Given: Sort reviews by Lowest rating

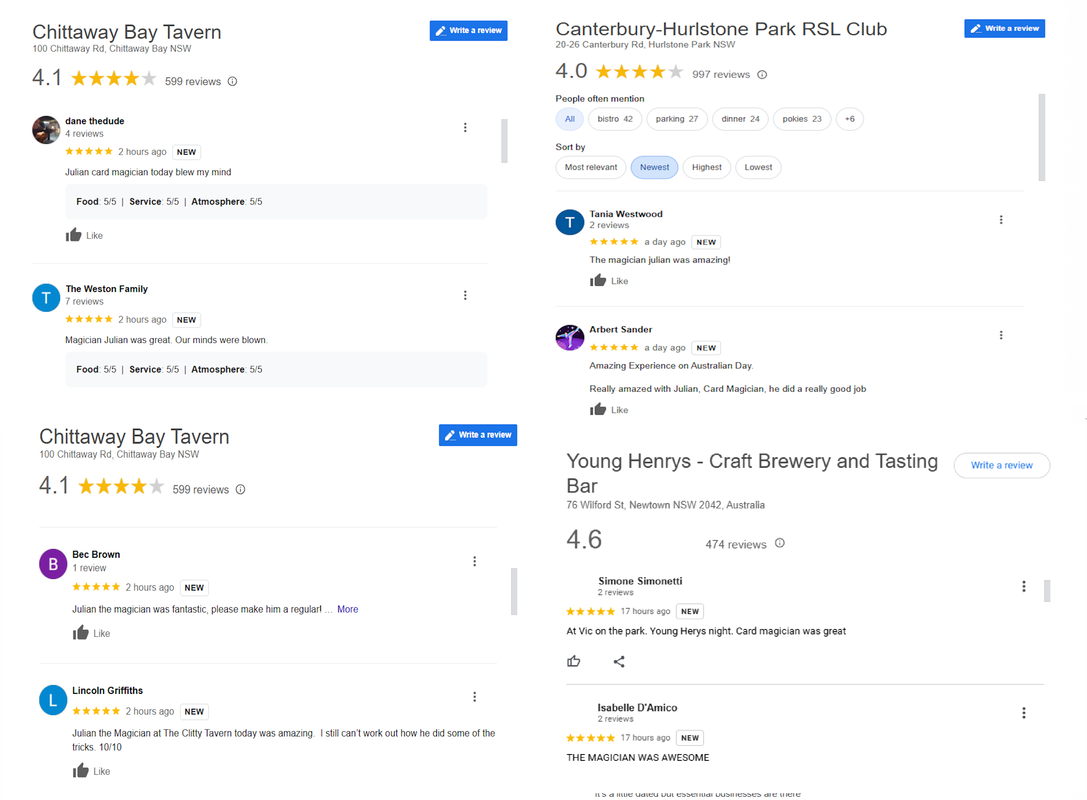Looking at the screenshot, I should [x=758, y=167].
